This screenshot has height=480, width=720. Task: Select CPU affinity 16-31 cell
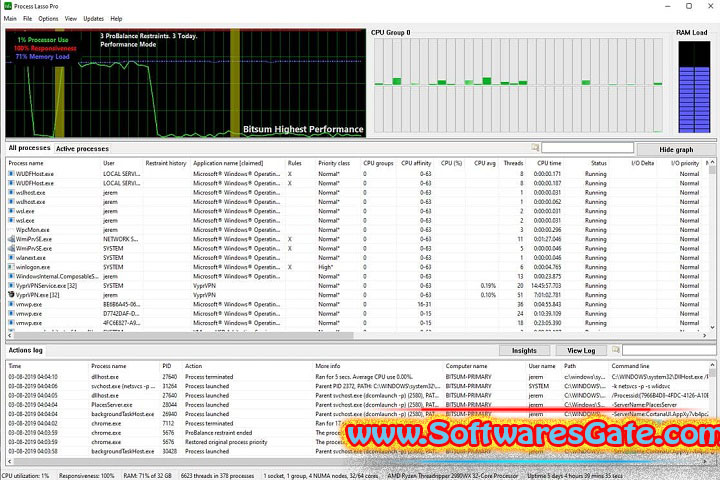(x=425, y=305)
